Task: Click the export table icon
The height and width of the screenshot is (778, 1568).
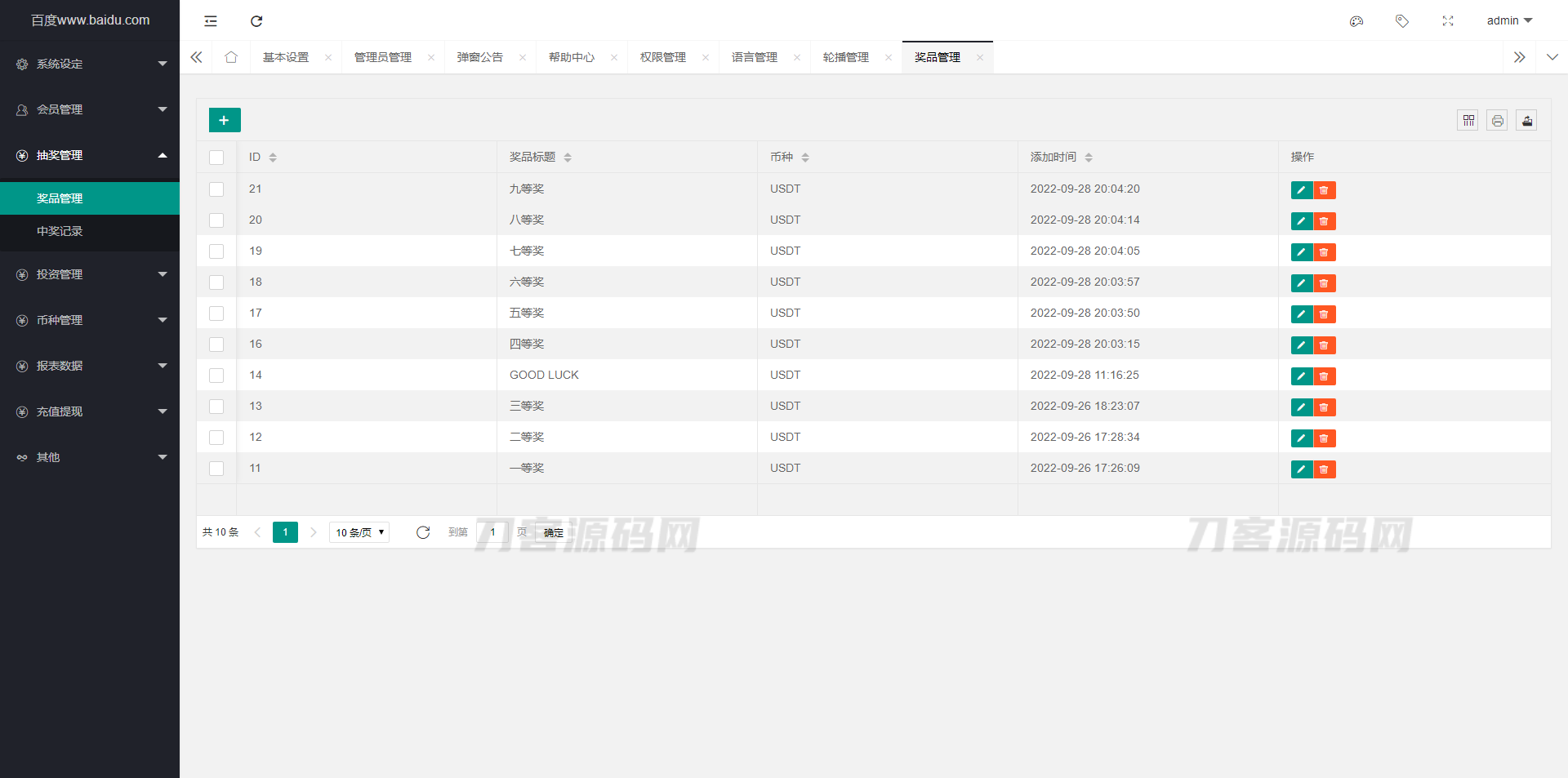Action: click(x=1526, y=121)
